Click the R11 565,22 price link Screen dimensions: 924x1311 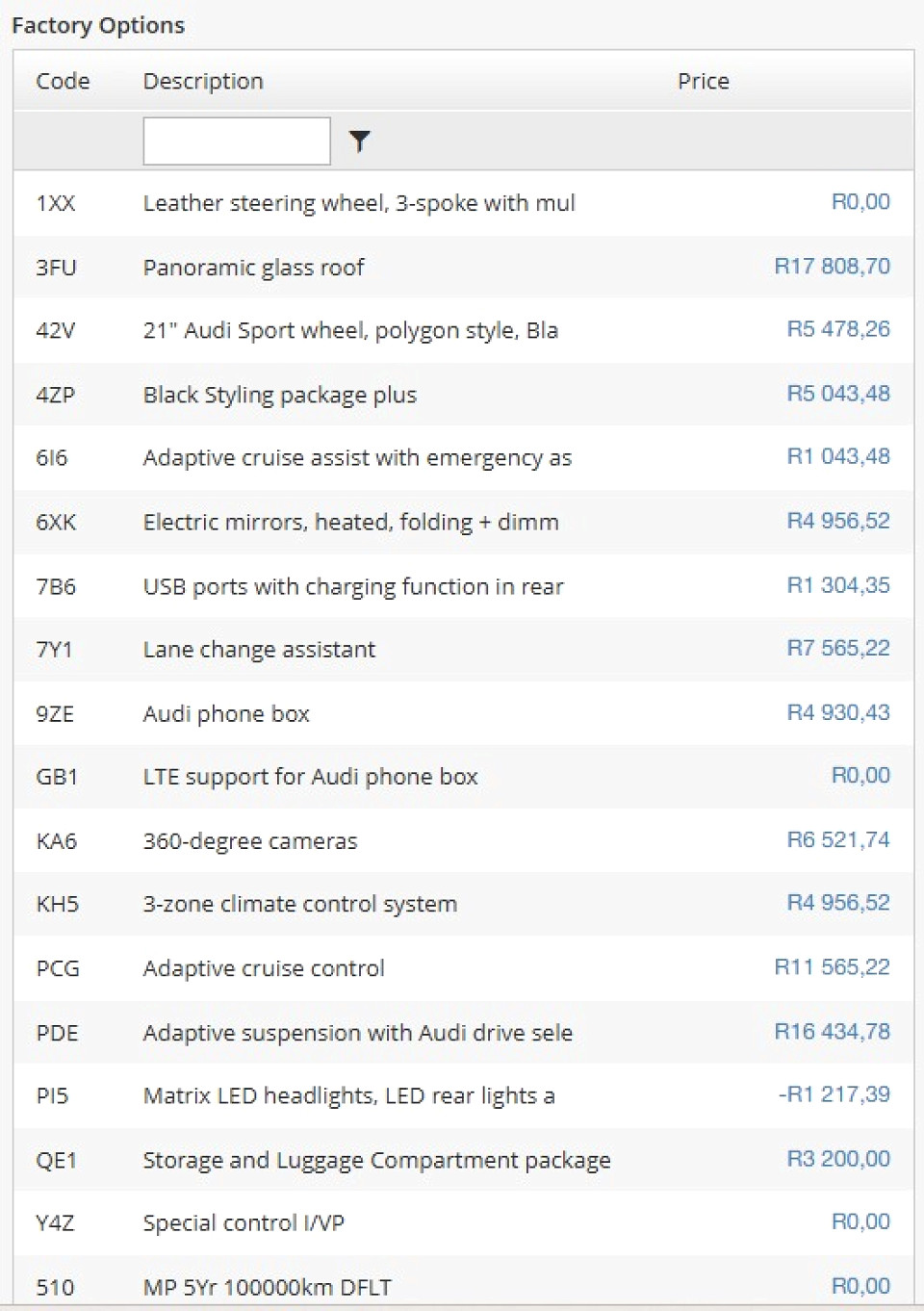tap(832, 967)
